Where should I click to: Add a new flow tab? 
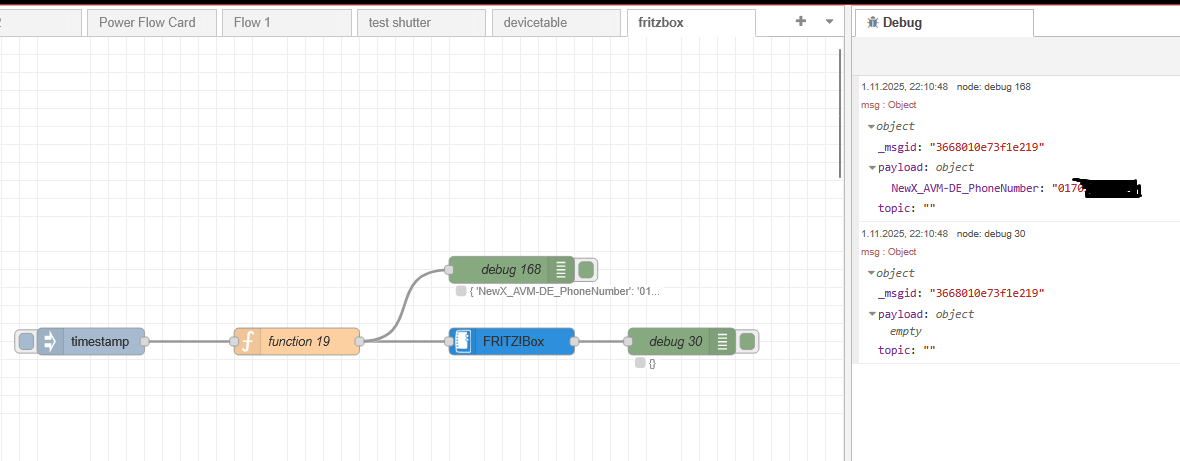801,21
